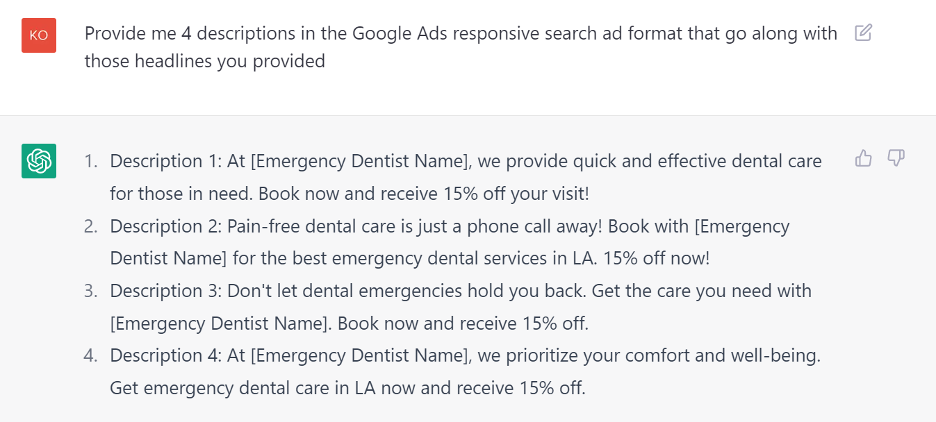Click the edit message pencil icon
Screen dimensions: 936x422
863,32
